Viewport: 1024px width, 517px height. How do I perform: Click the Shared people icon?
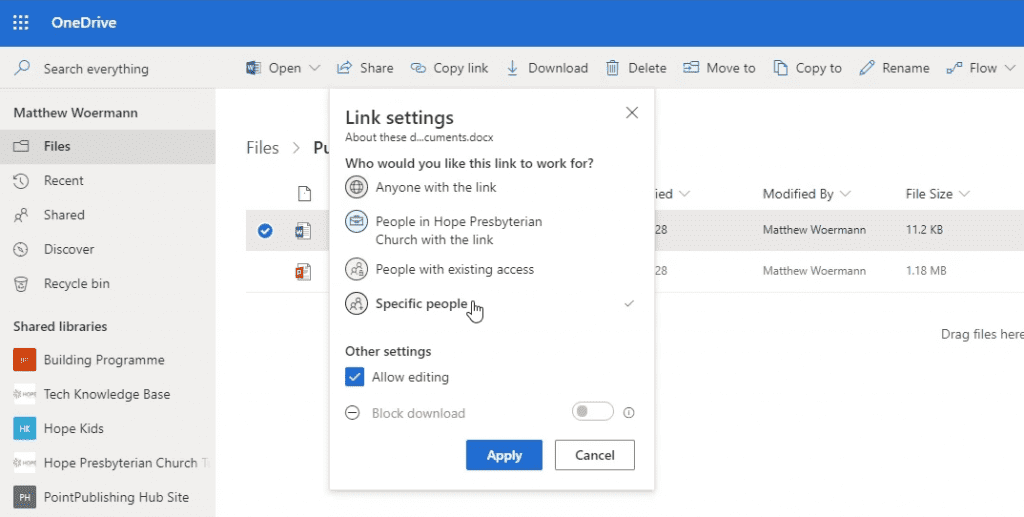pyautogui.click(x=22, y=215)
